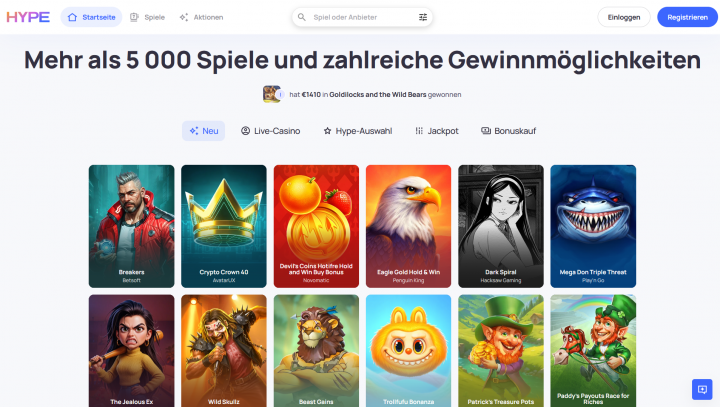Click the Einloggen button
Screen dimensions: 720x407
pos(624,17)
